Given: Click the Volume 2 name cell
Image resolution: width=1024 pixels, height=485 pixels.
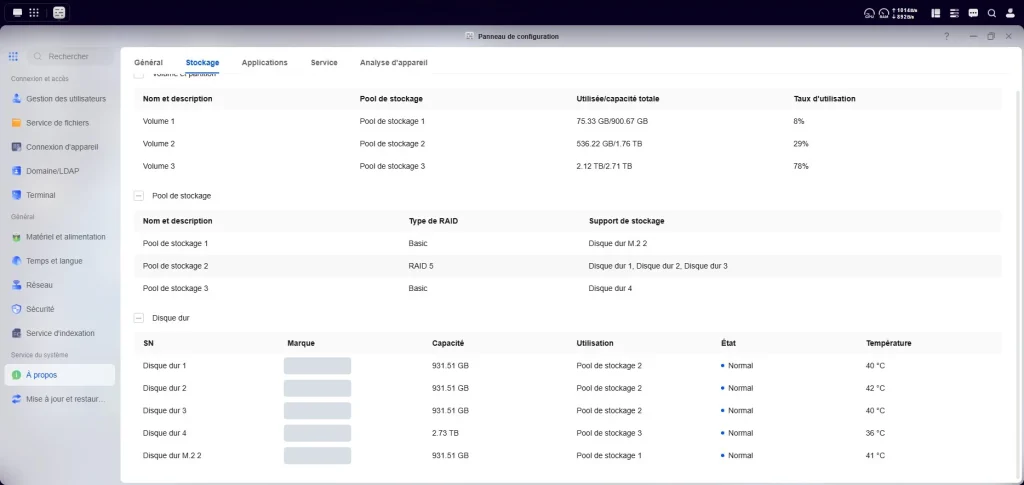Looking at the screenshot, I should coord(159,144).
